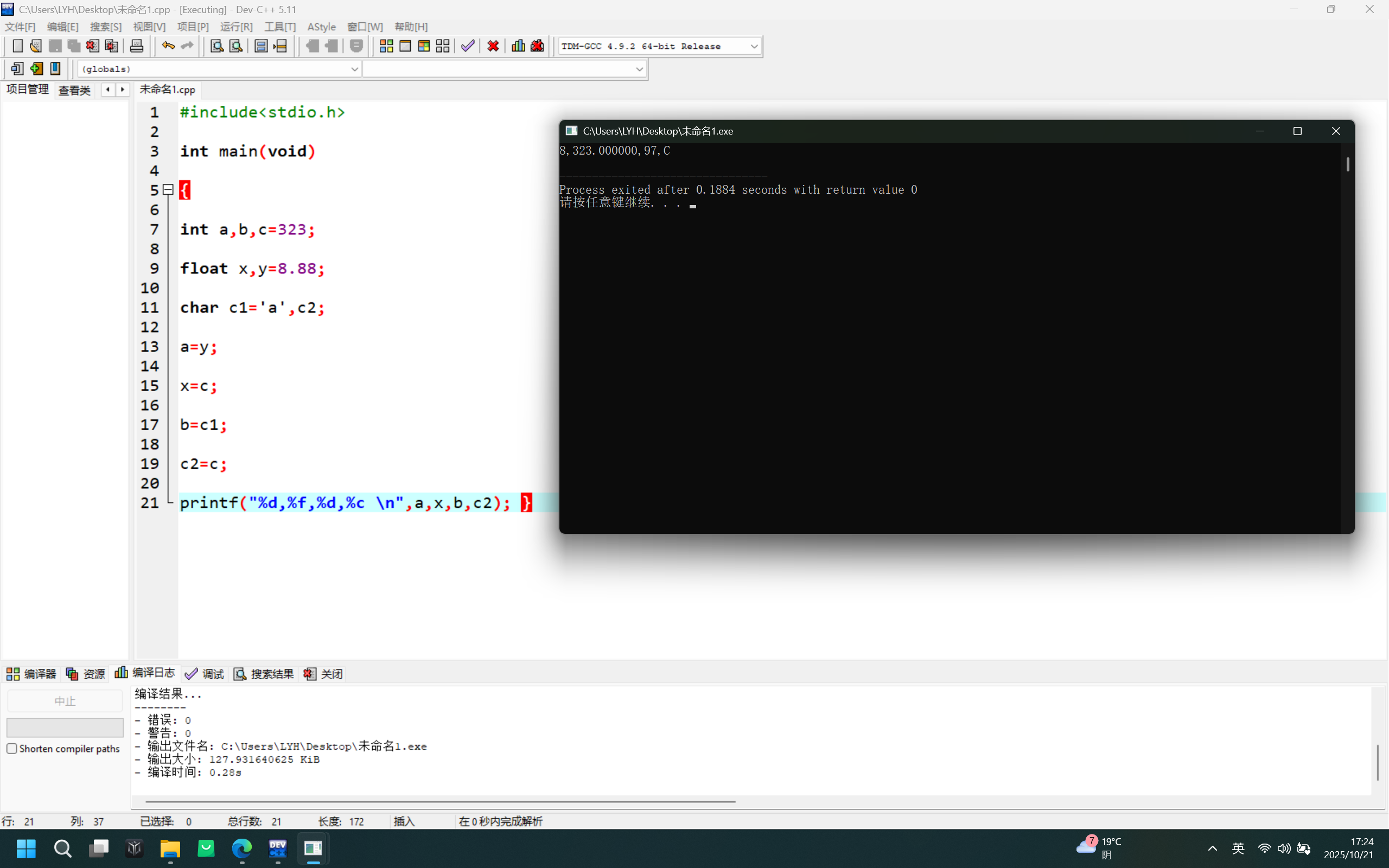Click the Compile & Run toolbar icon

tap(424, 46)
